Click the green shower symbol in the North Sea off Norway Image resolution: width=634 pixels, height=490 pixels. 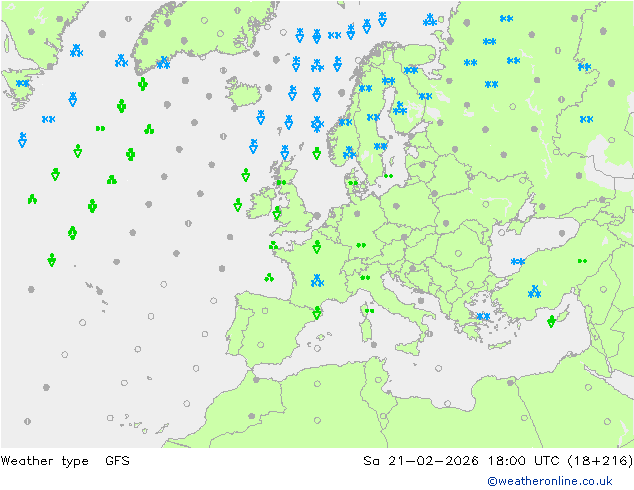(x=317, y=153)
